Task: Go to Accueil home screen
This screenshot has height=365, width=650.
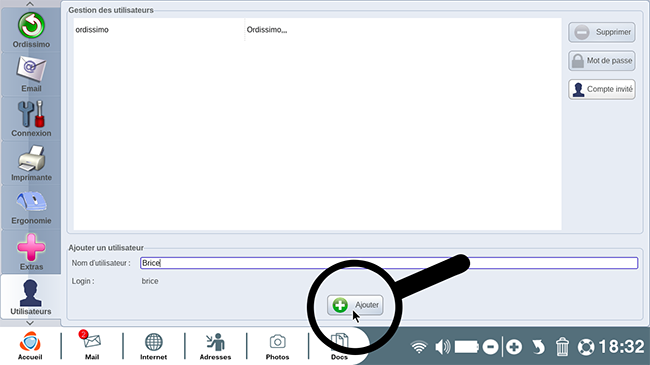Action: coord(30,346)
